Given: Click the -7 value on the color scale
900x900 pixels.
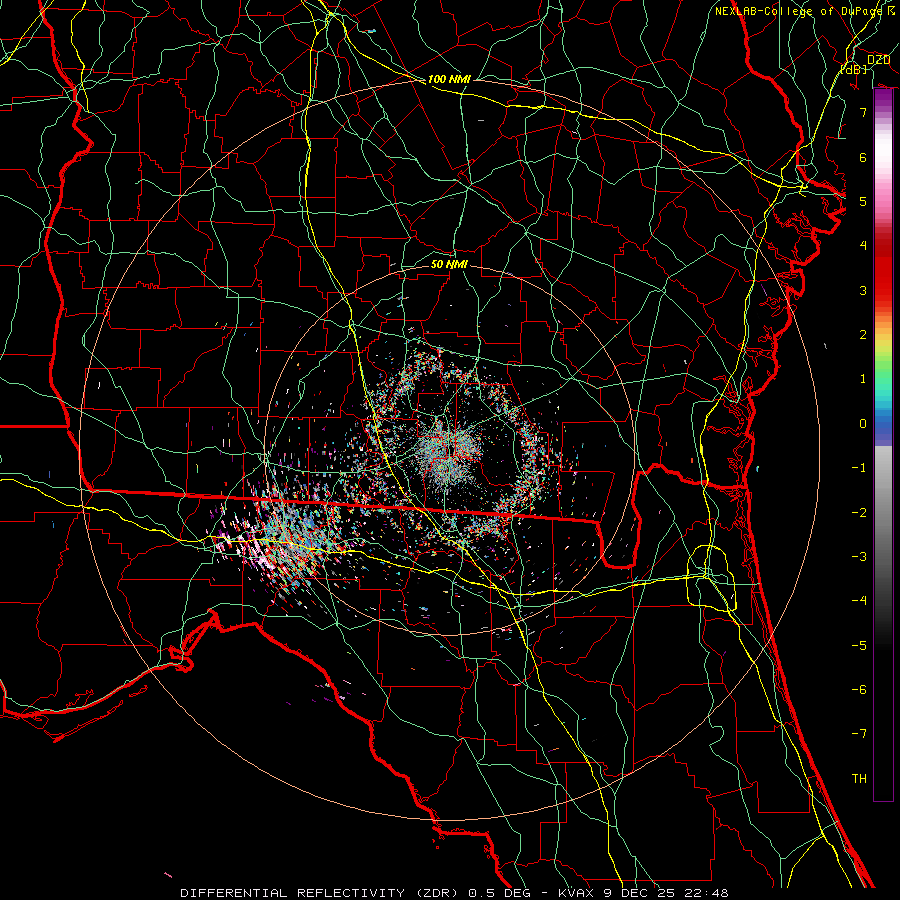Looking at the screenshot, I should [859, 734].
